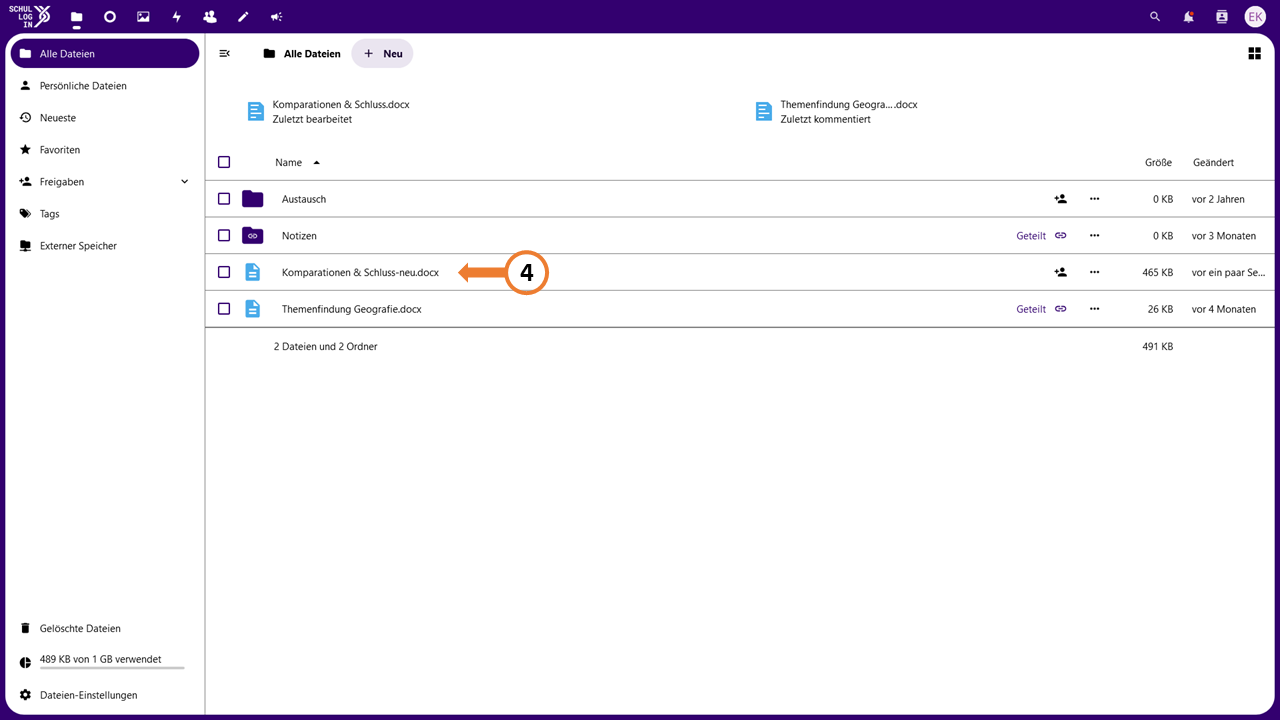
Task: Open more actions menu for Austausch
Action: (x=1094, y=199)
